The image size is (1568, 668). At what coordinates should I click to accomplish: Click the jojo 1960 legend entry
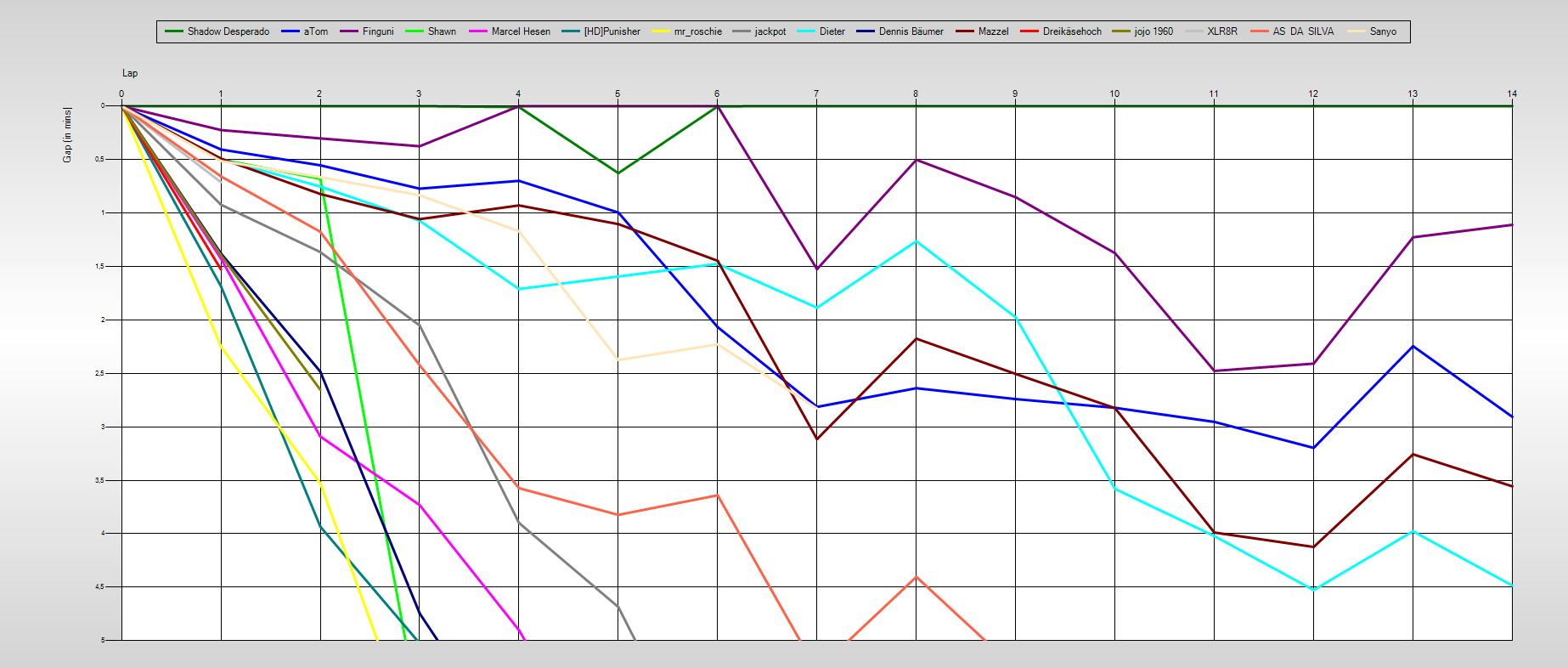pyautogui.click(x=1153, y=31)
